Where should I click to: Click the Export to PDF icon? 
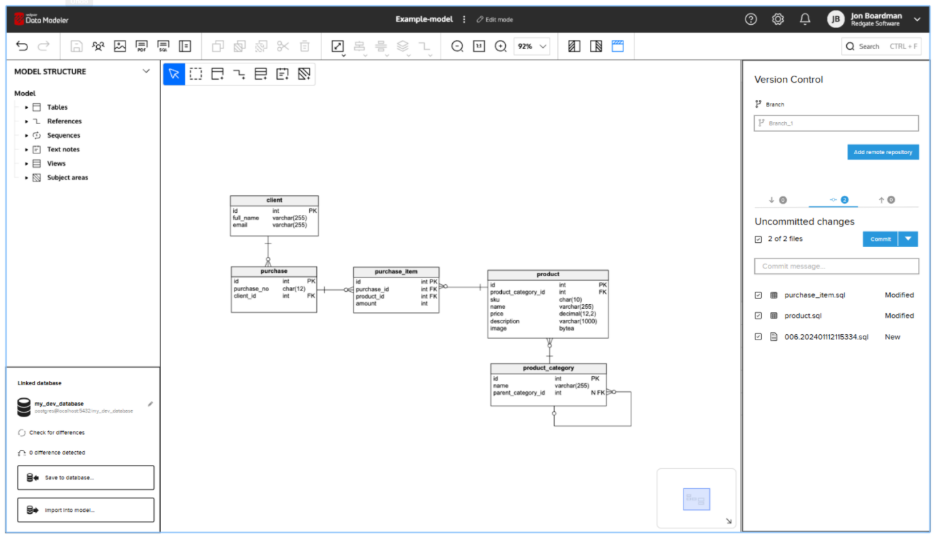[x=141, y=46]
